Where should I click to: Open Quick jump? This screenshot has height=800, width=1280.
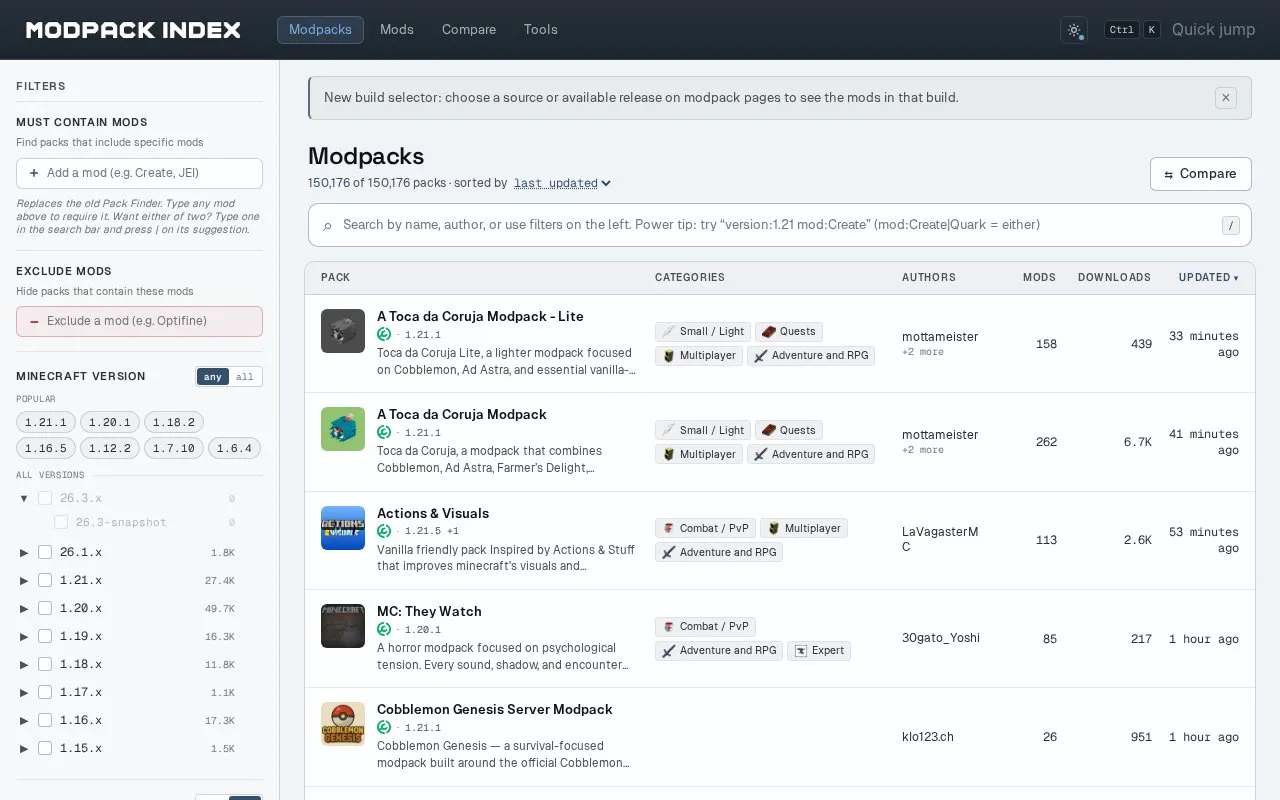(1213, 30)
